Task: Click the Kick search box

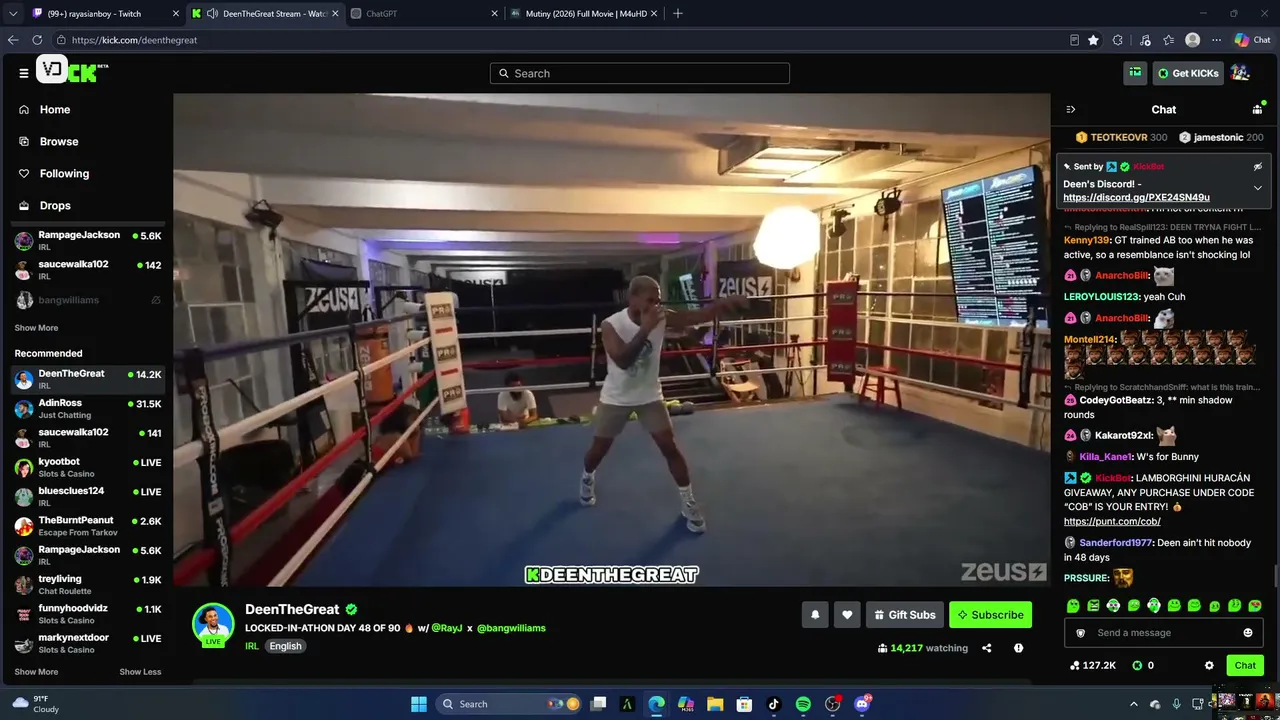Action: [640, 73]
